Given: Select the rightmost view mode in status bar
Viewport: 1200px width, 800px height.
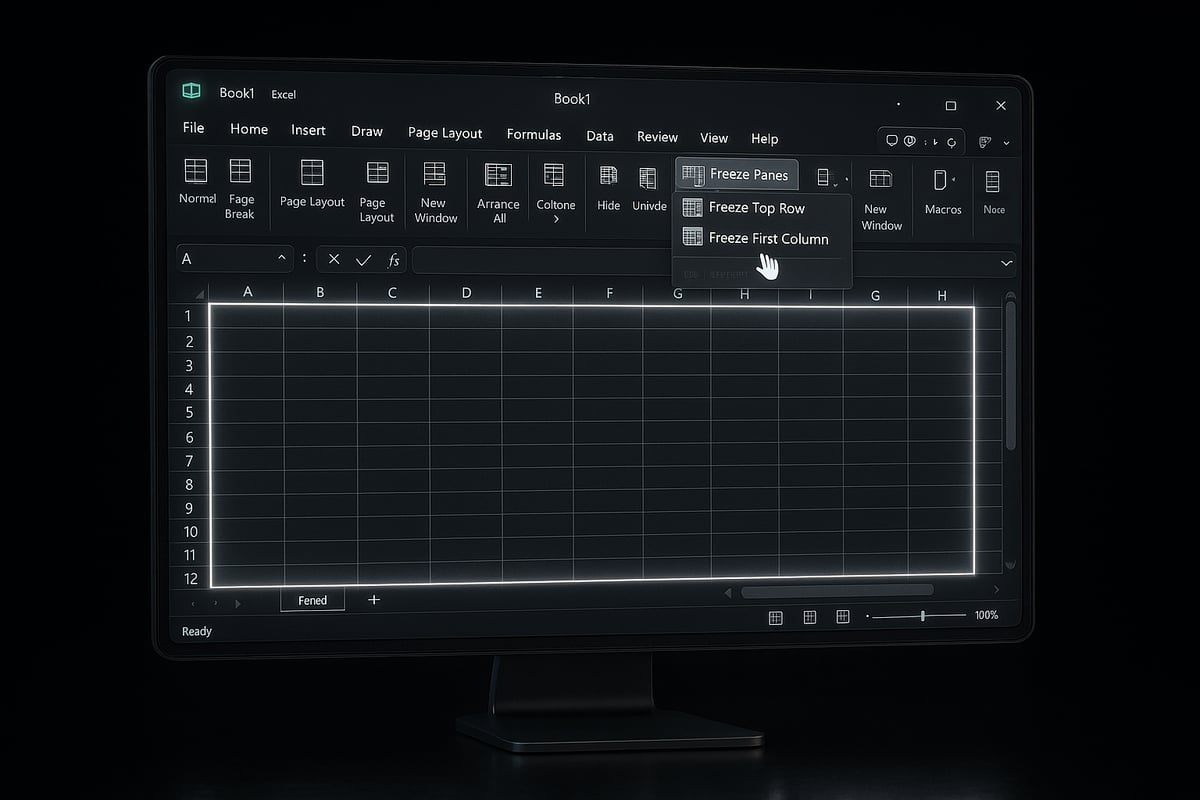Looking at the screenshot, I should [x=843, y=617].
